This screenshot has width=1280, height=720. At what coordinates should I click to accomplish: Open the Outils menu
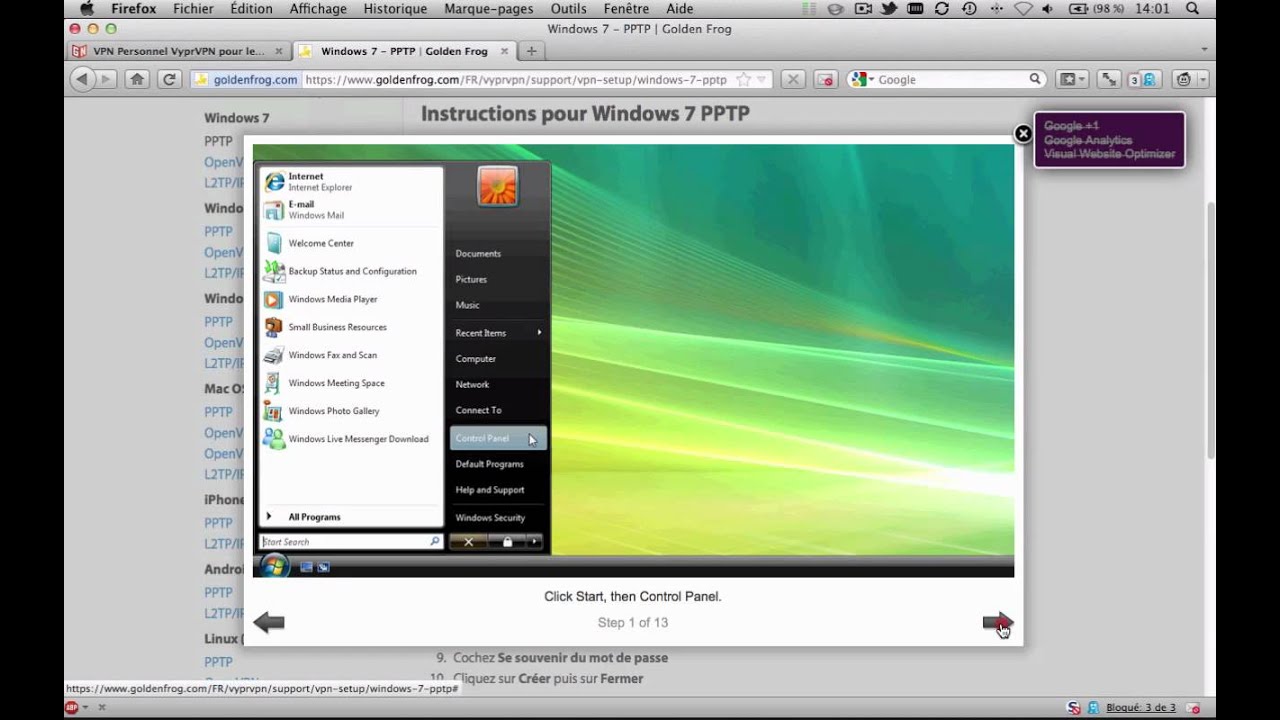[x=569, y=9]
